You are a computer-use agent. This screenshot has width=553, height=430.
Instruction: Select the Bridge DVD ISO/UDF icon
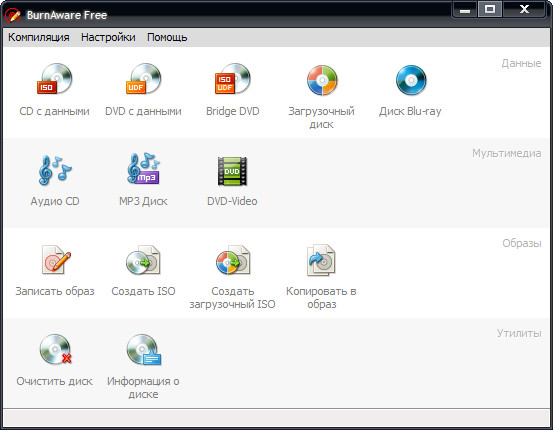pos(232,79)
